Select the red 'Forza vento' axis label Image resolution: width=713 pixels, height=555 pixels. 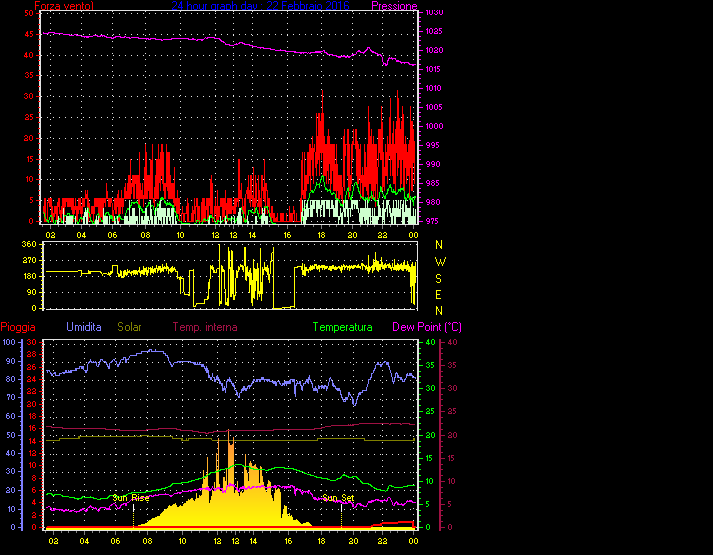click(64, 6)
